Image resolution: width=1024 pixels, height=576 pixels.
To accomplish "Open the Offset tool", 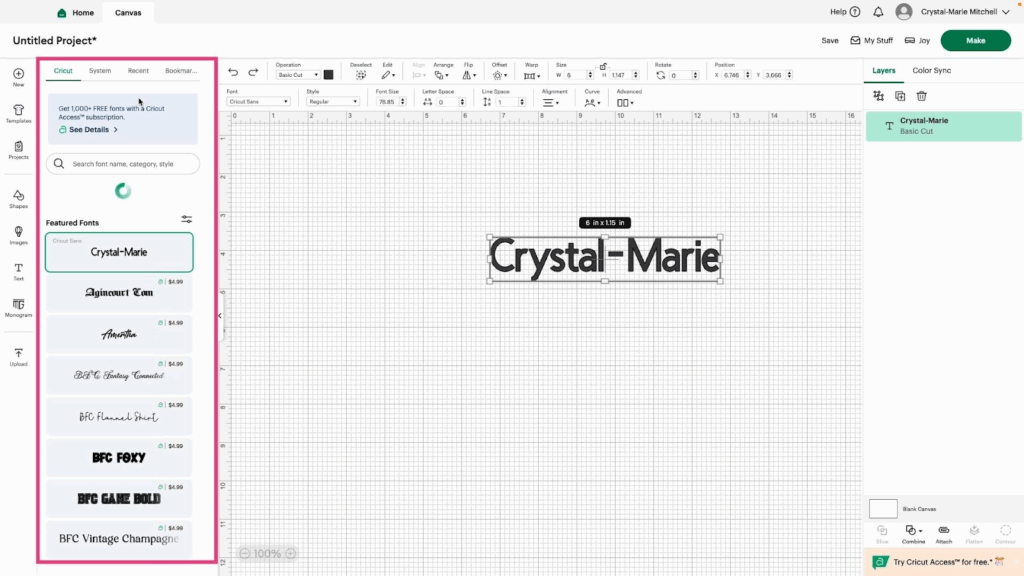I will 500,75.
